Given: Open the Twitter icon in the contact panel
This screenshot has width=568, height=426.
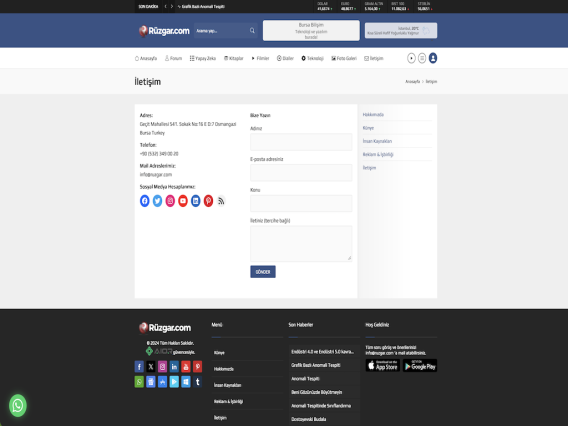Looking at the screenshot, I should 157,201.
